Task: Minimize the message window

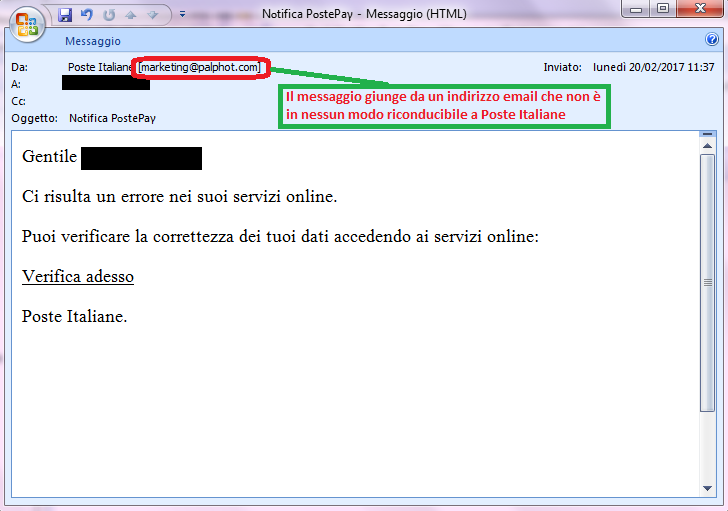Action: click(x=636, y=9)
